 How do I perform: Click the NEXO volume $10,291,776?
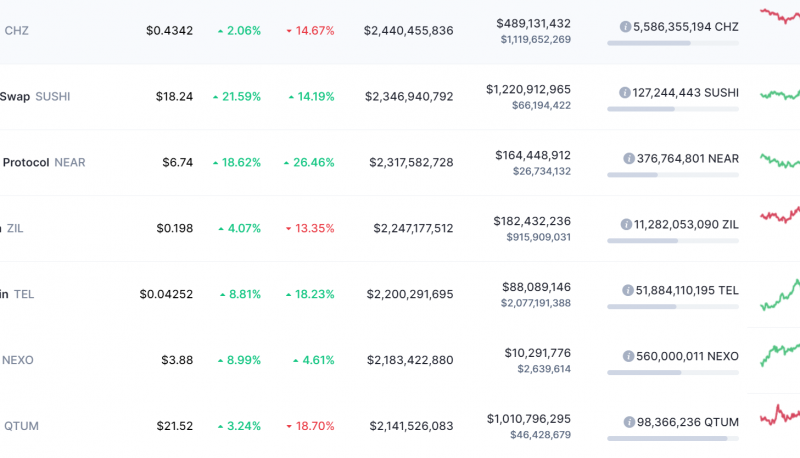(538, 352)
